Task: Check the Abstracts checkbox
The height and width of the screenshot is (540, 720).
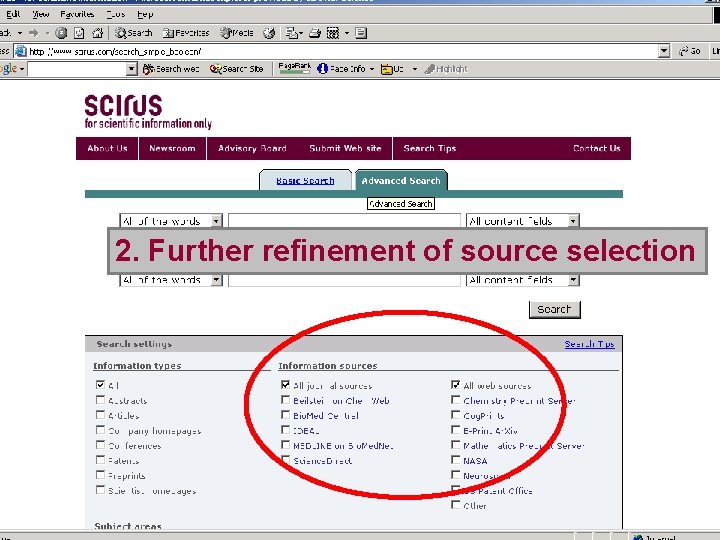Action: tap(101, 400)
